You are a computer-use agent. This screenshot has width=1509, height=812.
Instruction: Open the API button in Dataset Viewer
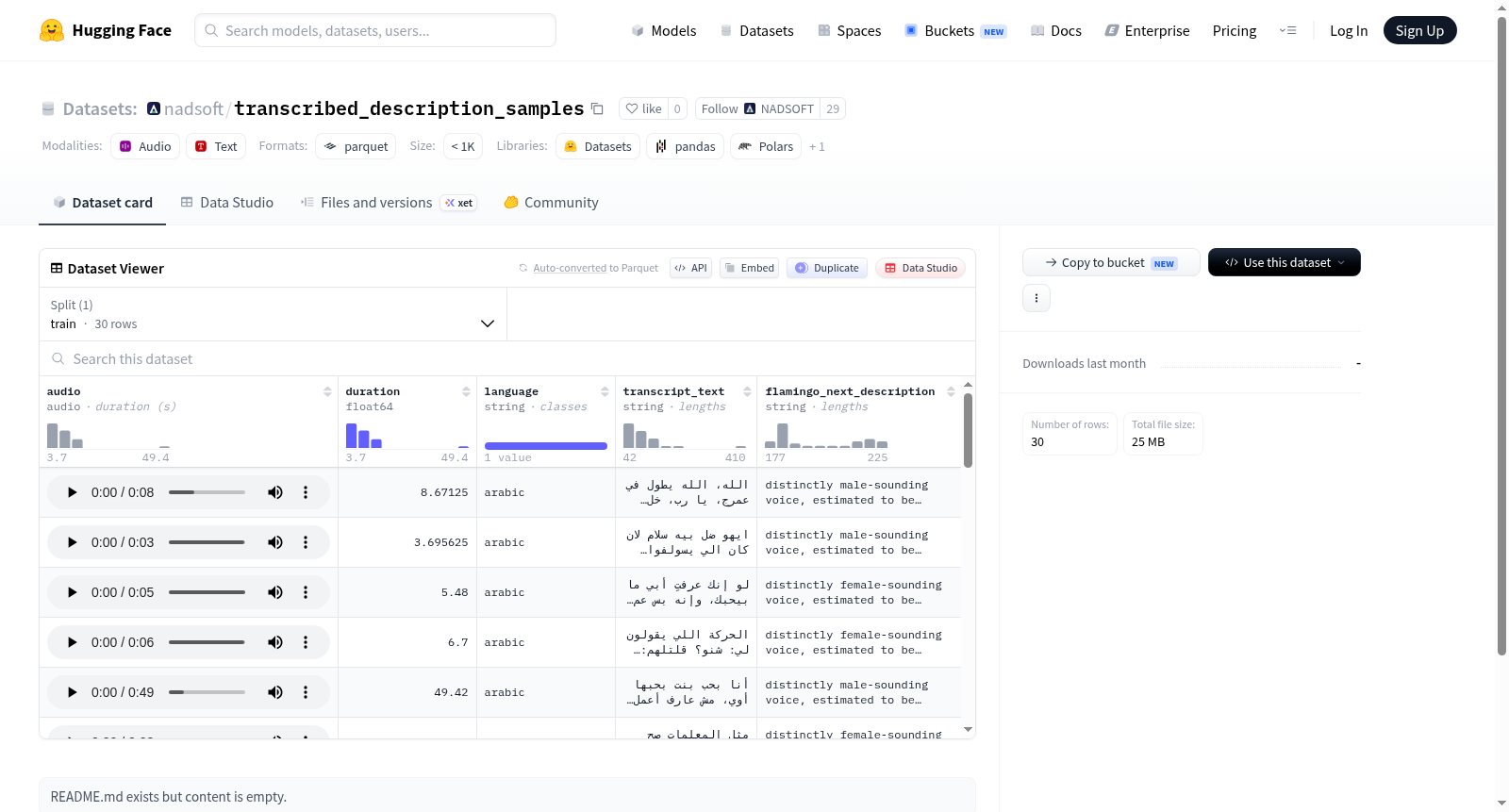tap(690, 268)
